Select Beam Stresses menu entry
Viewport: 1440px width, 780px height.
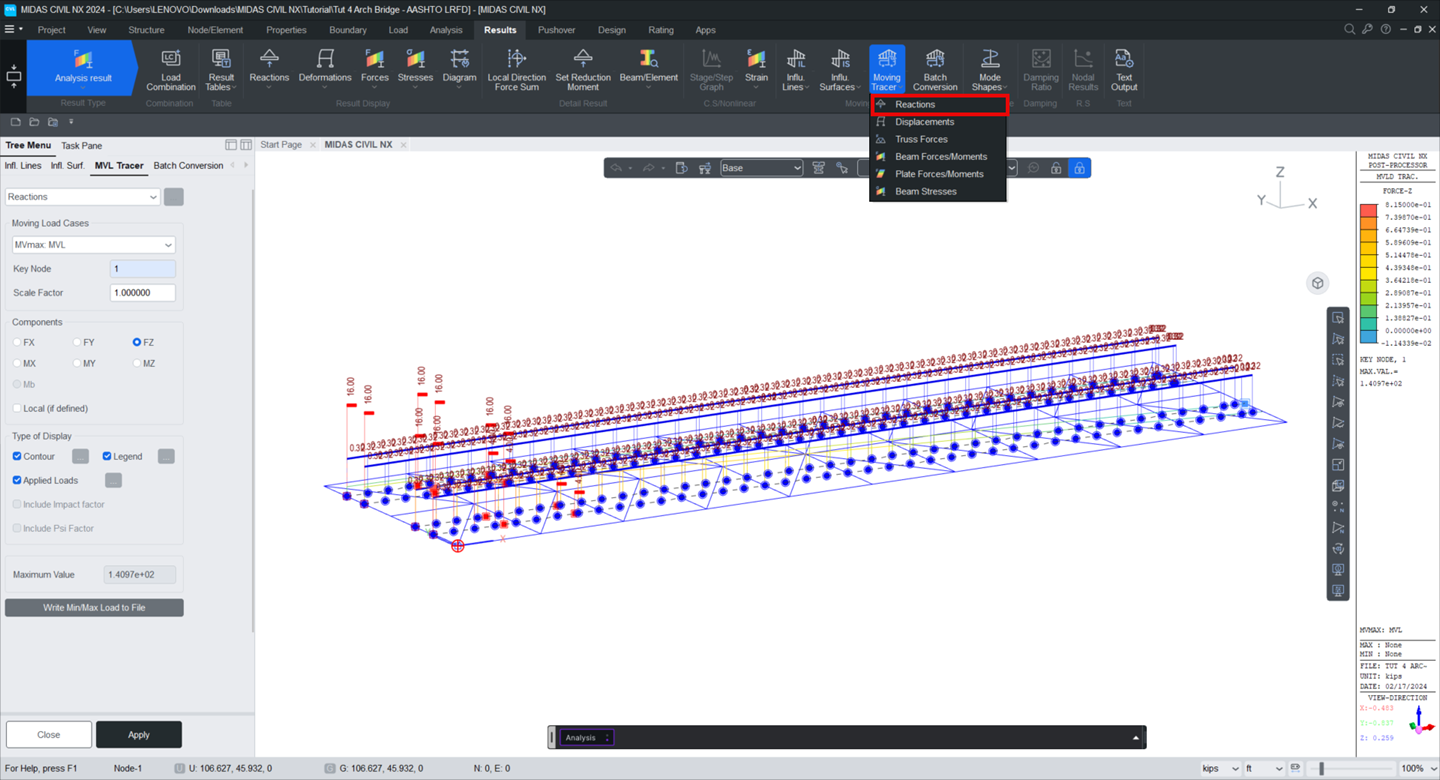(938, 192)
